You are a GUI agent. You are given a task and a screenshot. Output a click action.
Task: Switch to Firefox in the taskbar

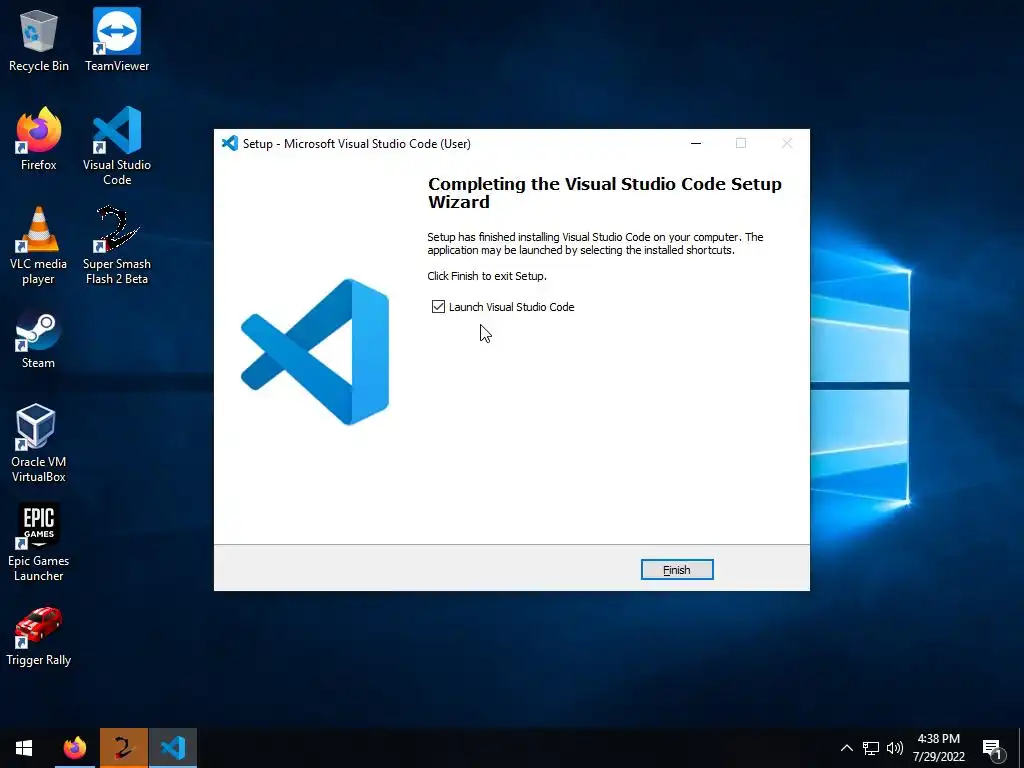click(x=74, y=748)
